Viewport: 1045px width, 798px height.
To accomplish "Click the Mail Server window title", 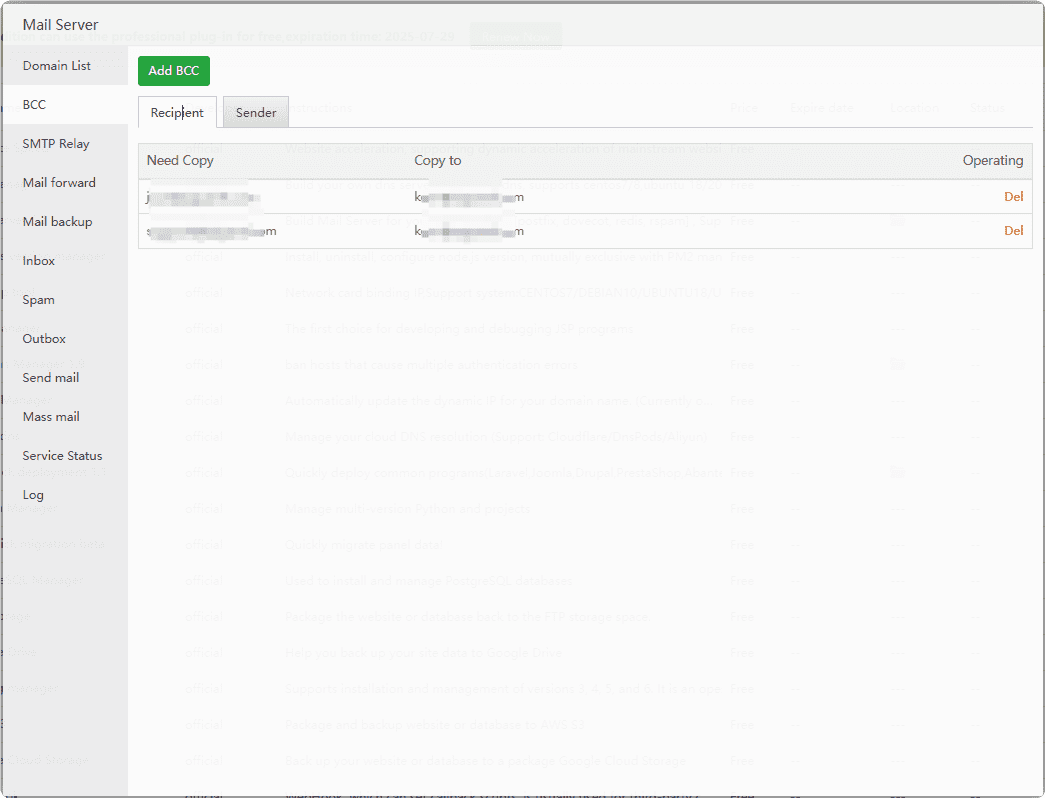I will pyautogui.click(x=61, y=25).
